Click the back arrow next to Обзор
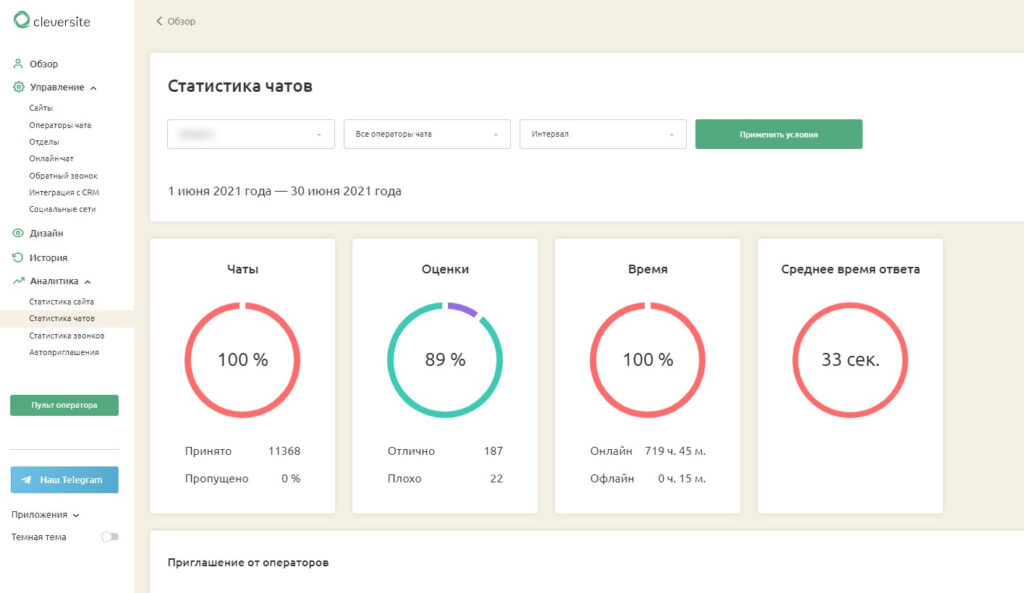This screenshot has height=593, width=1024. point(159,21)
